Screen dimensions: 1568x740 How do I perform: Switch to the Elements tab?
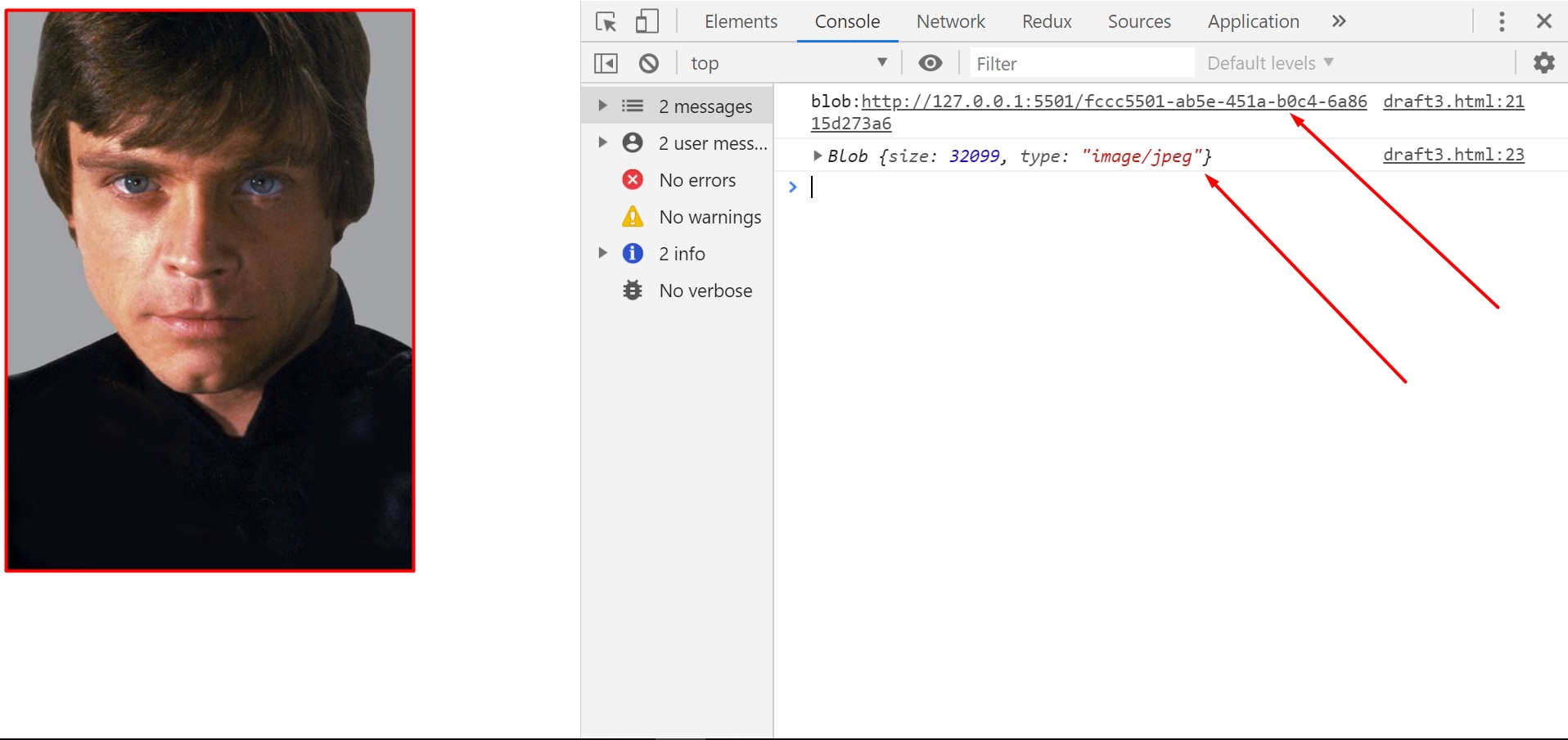click(741, 21)
